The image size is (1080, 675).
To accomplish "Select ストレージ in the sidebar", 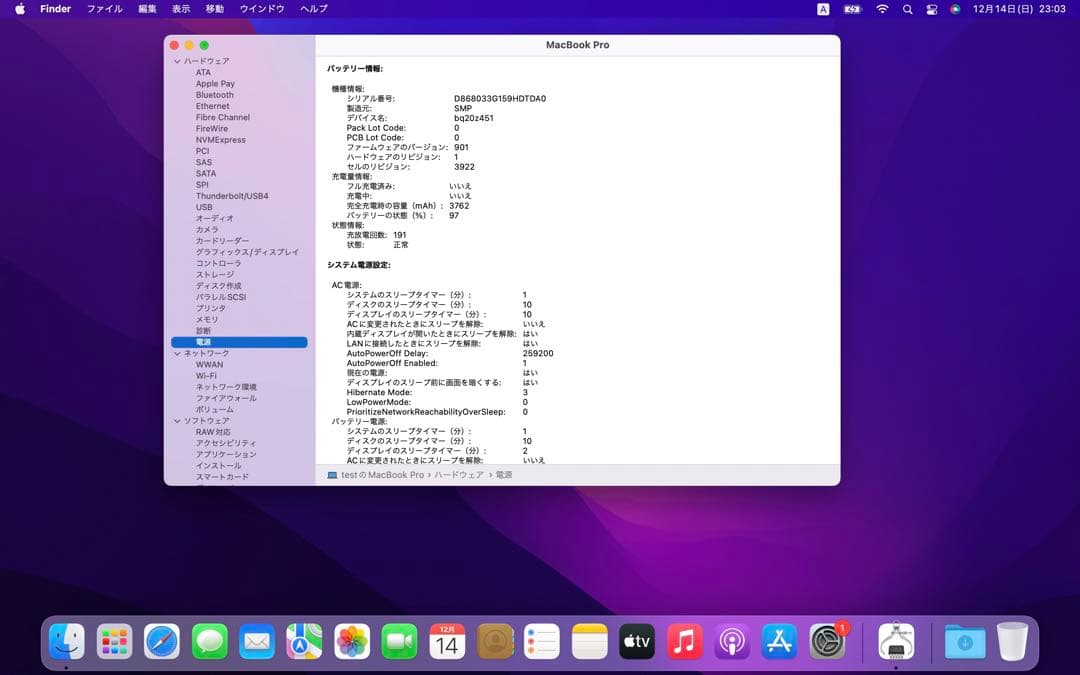I will (x=216, y=274).
